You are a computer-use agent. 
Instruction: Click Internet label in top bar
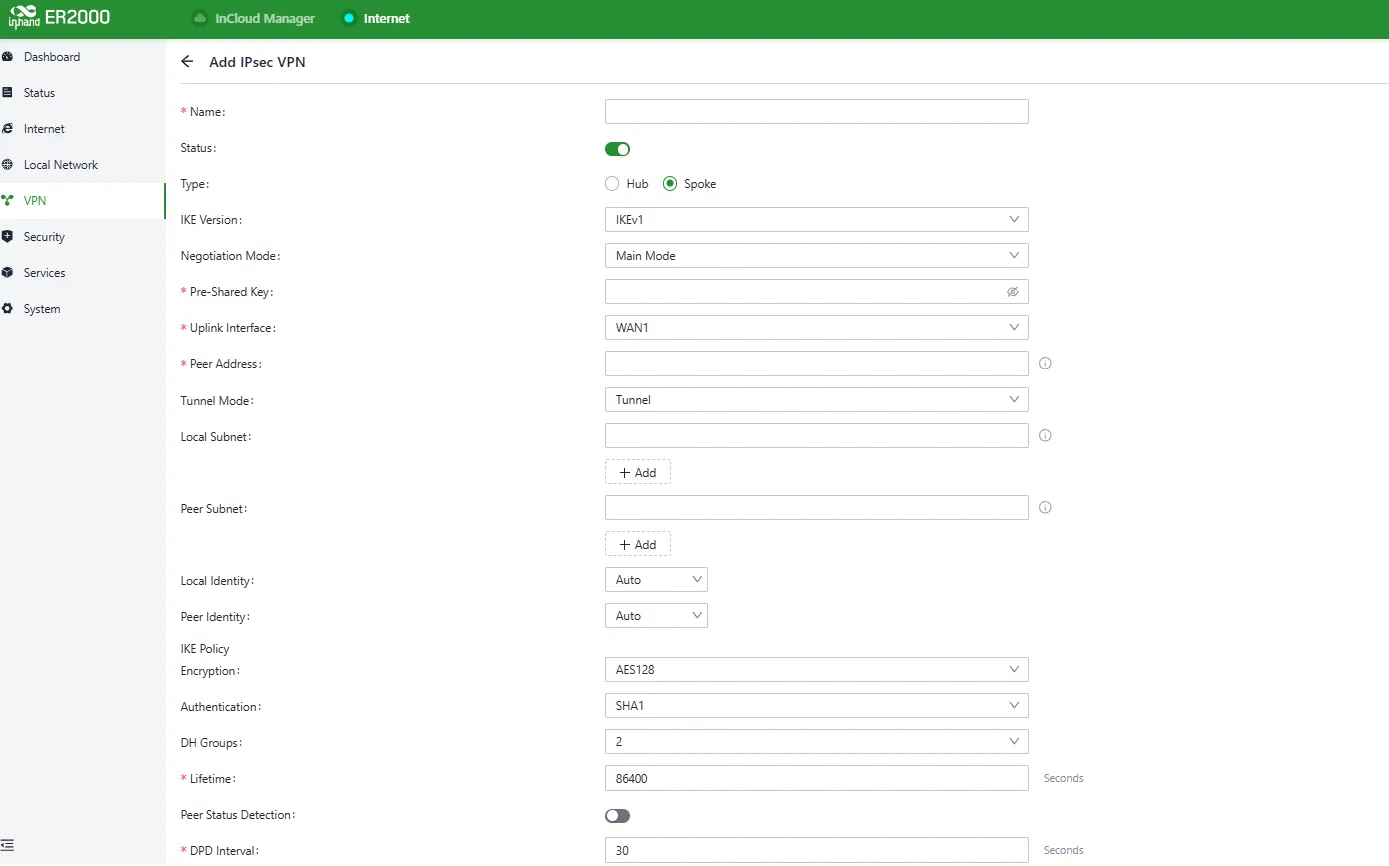(x=387, y=18)
